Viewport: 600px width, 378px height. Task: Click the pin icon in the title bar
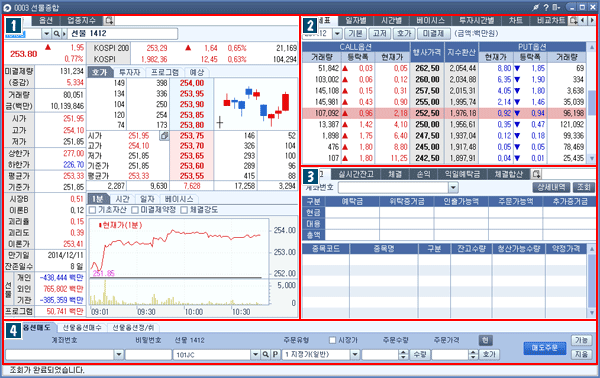pos(536,7)
